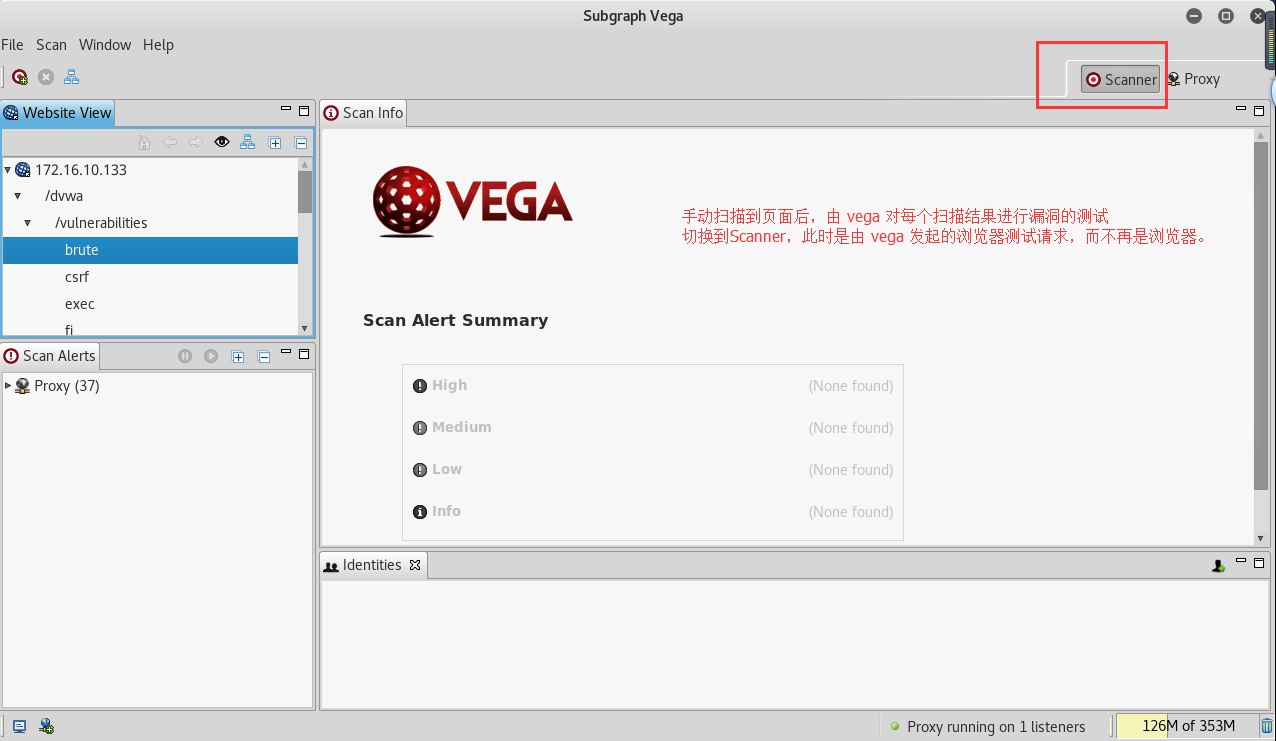Collapse the /vulnerabilities tree node

click(27, 223)
